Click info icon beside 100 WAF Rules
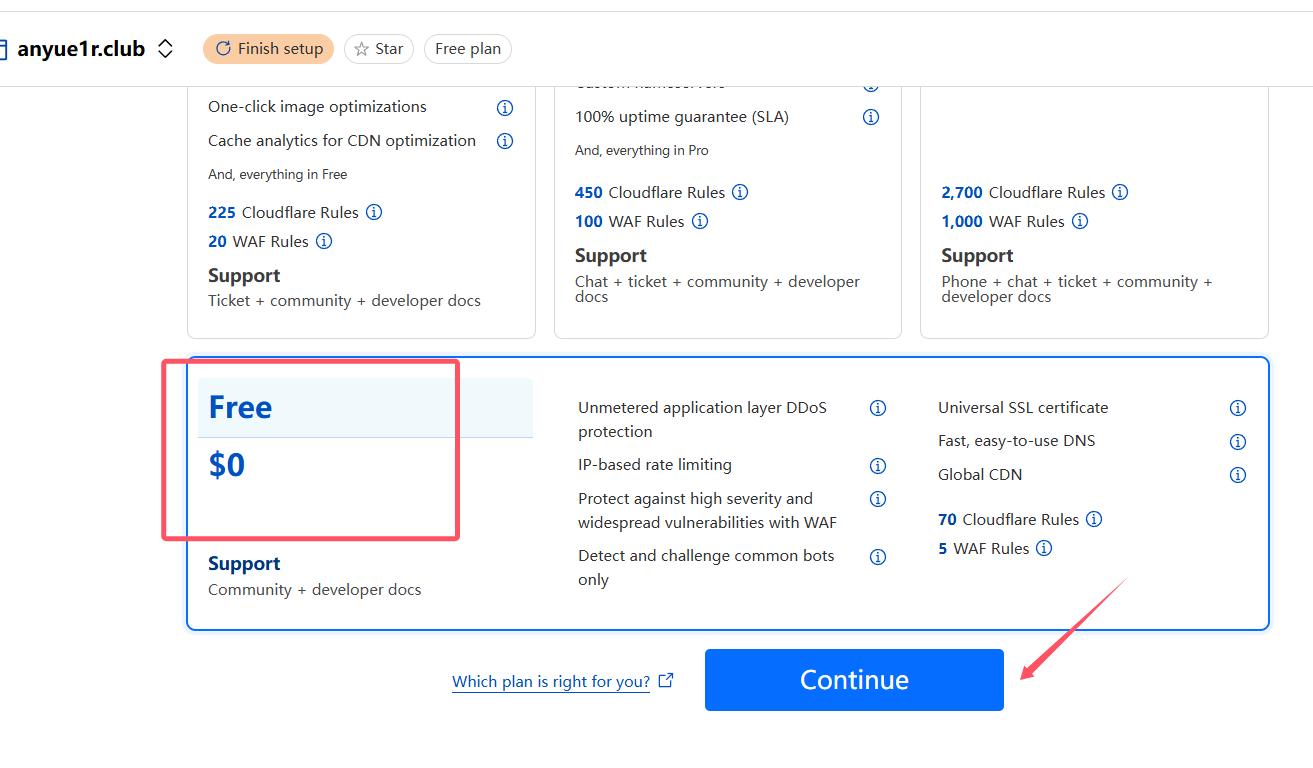Image resolution: width=1313 pixels, height=768 pixels. click(x=700, y=221)
